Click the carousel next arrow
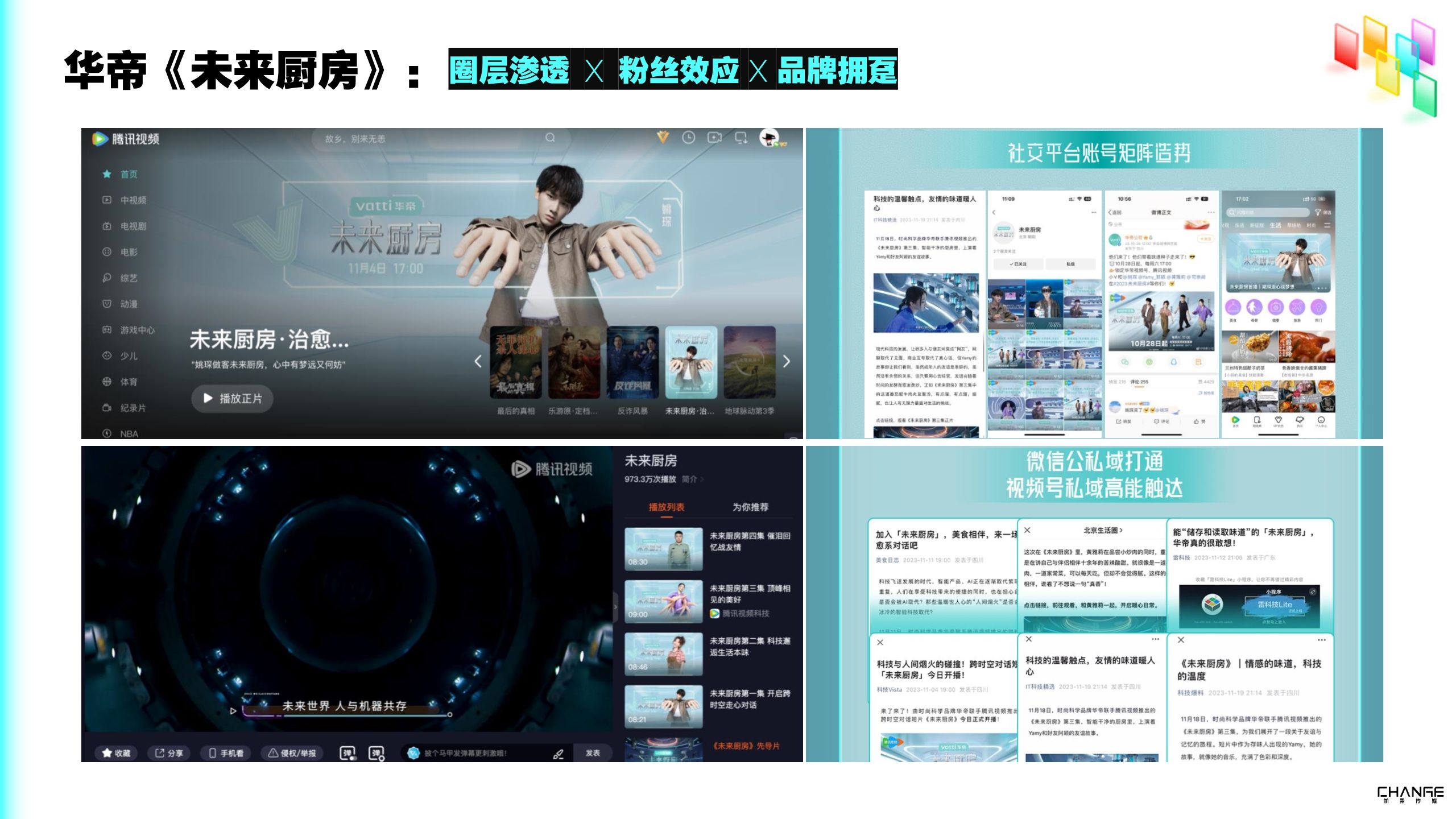Screen dimensions: 1456x819 point(787,361)
